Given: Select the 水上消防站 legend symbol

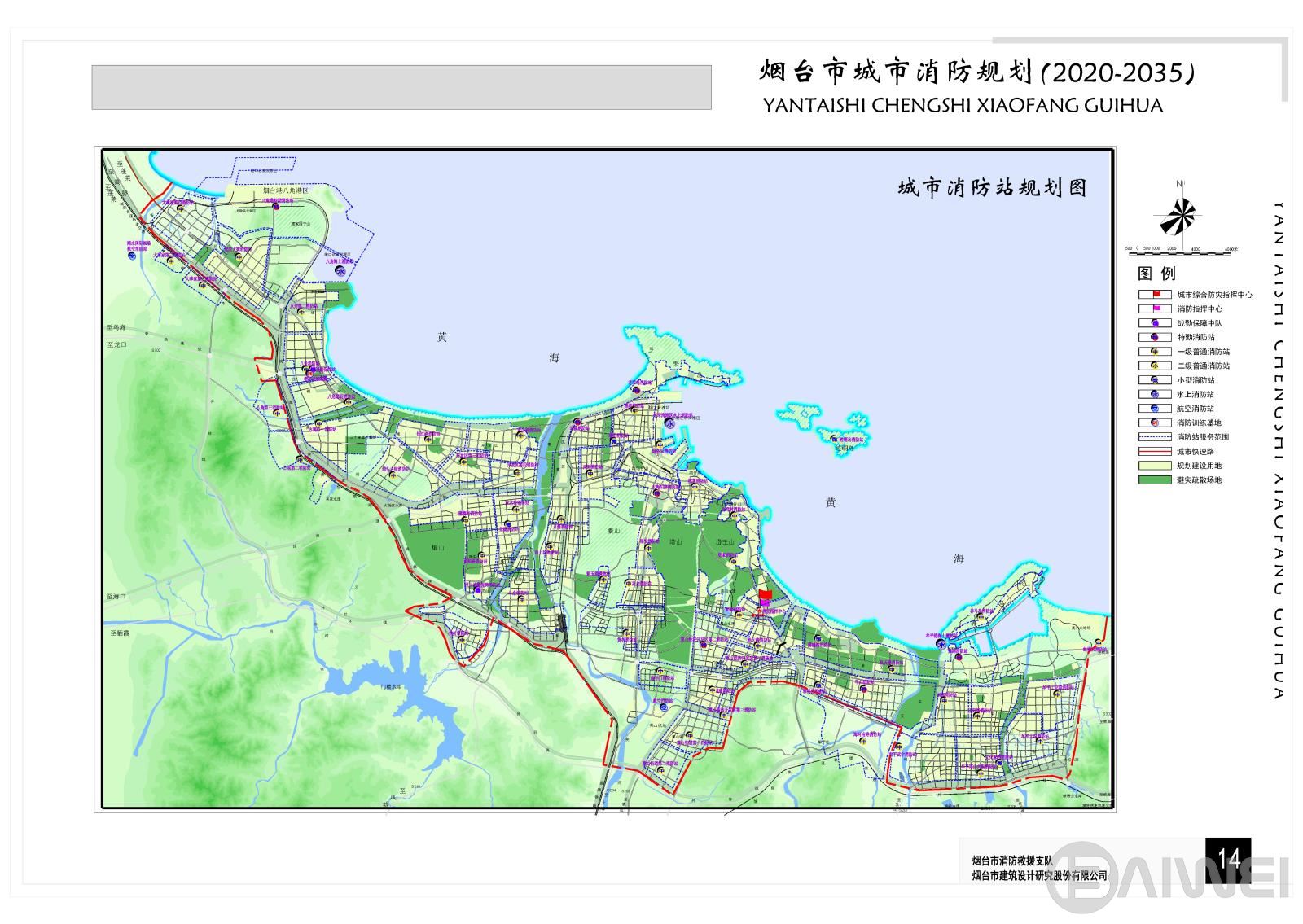Looking at the screenshot, I should pos(1155,394).
